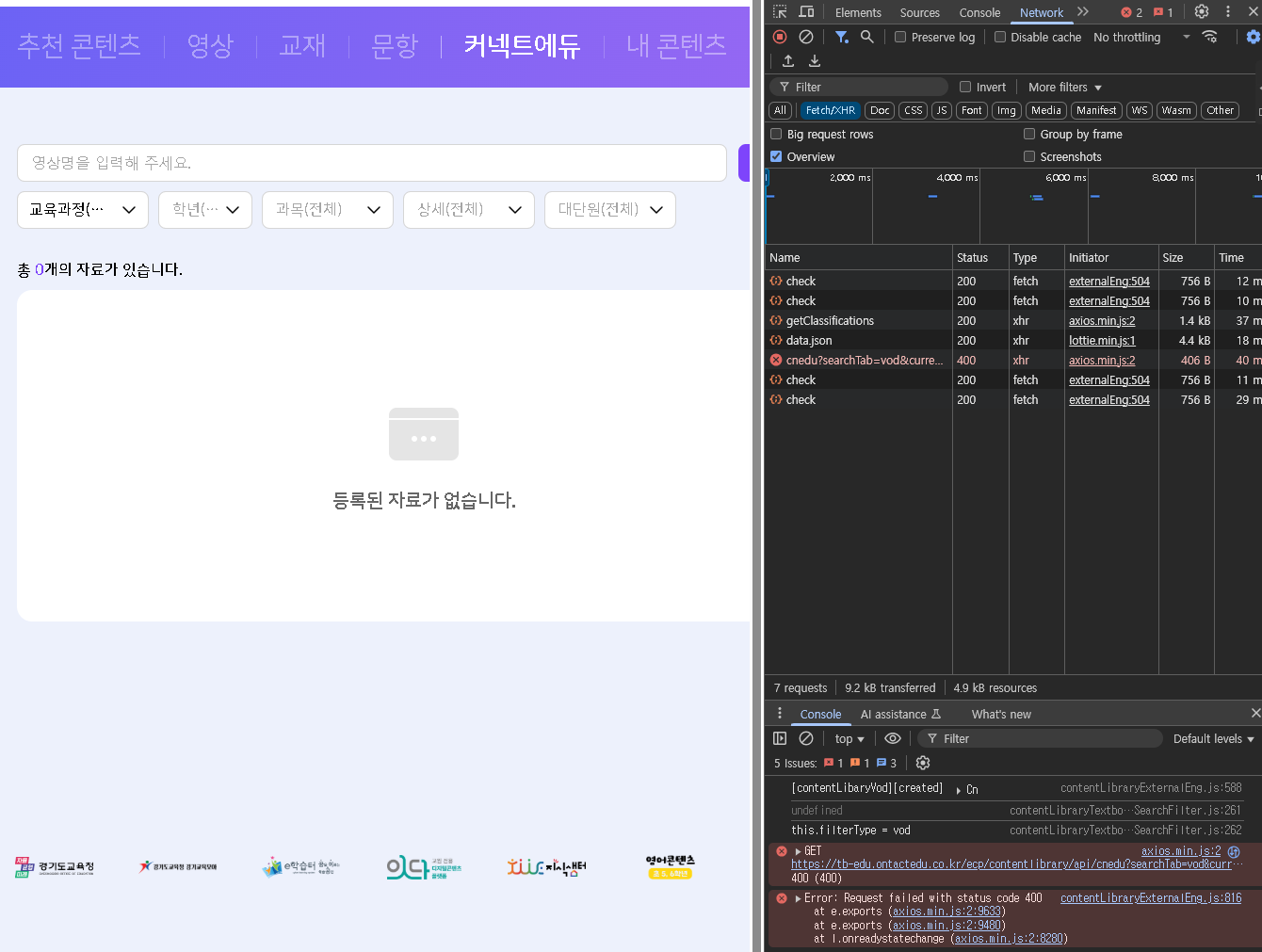Open the network search magnifier
The image size is (1262, 952).
[x=866, y=37]
